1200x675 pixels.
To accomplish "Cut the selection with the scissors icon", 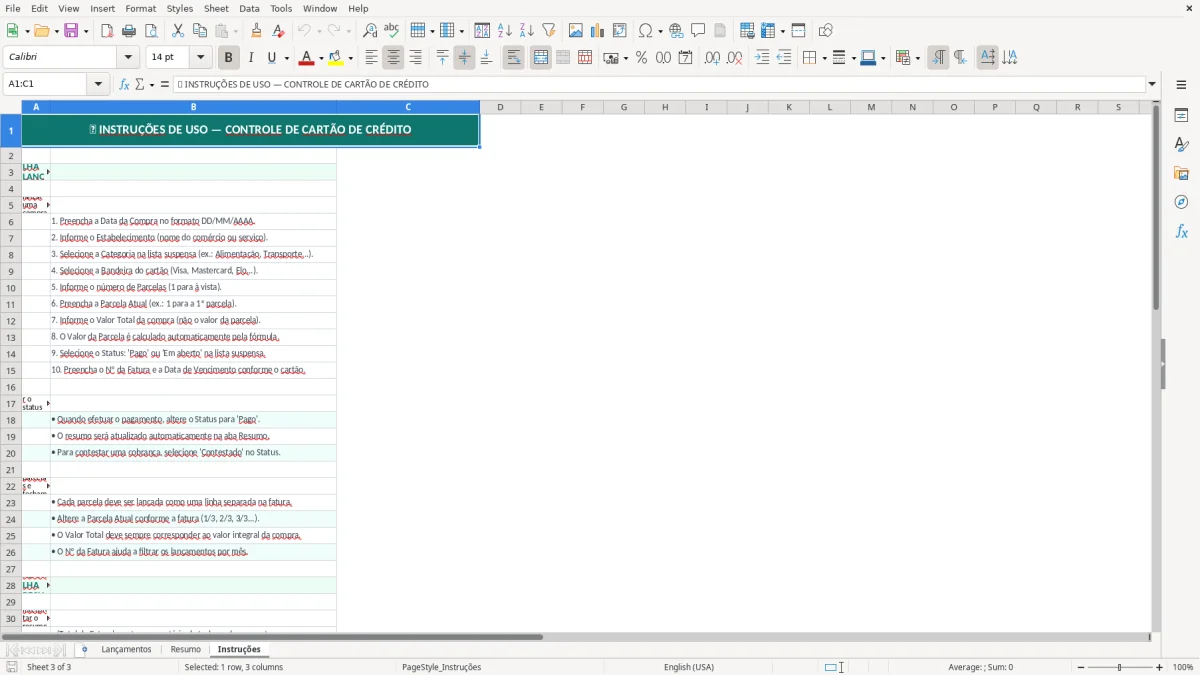I will (x=177, y=31).
